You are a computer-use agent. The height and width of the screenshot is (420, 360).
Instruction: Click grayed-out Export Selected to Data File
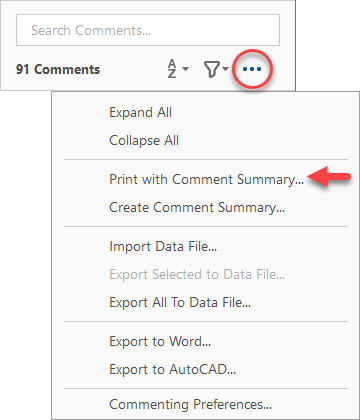click(206, 274)
